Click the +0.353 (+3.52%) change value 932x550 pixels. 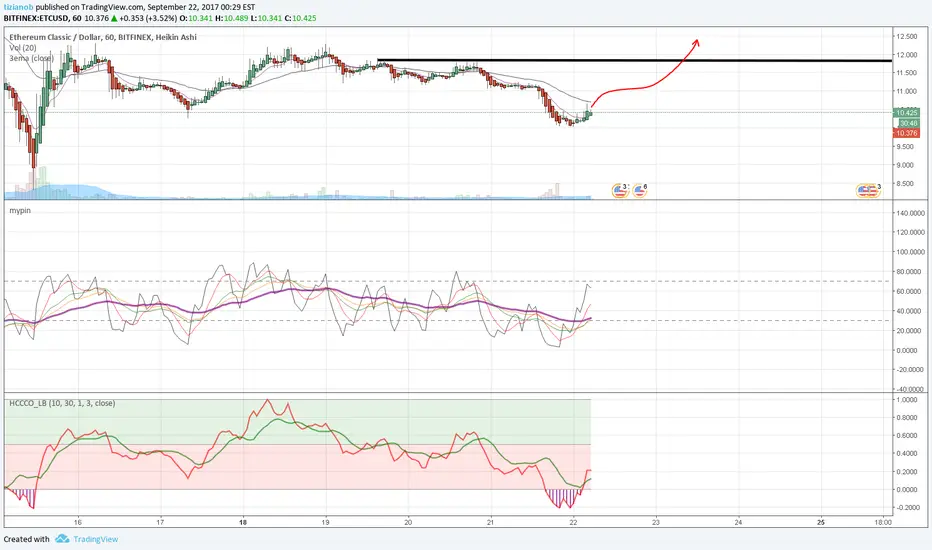(148, 18)
